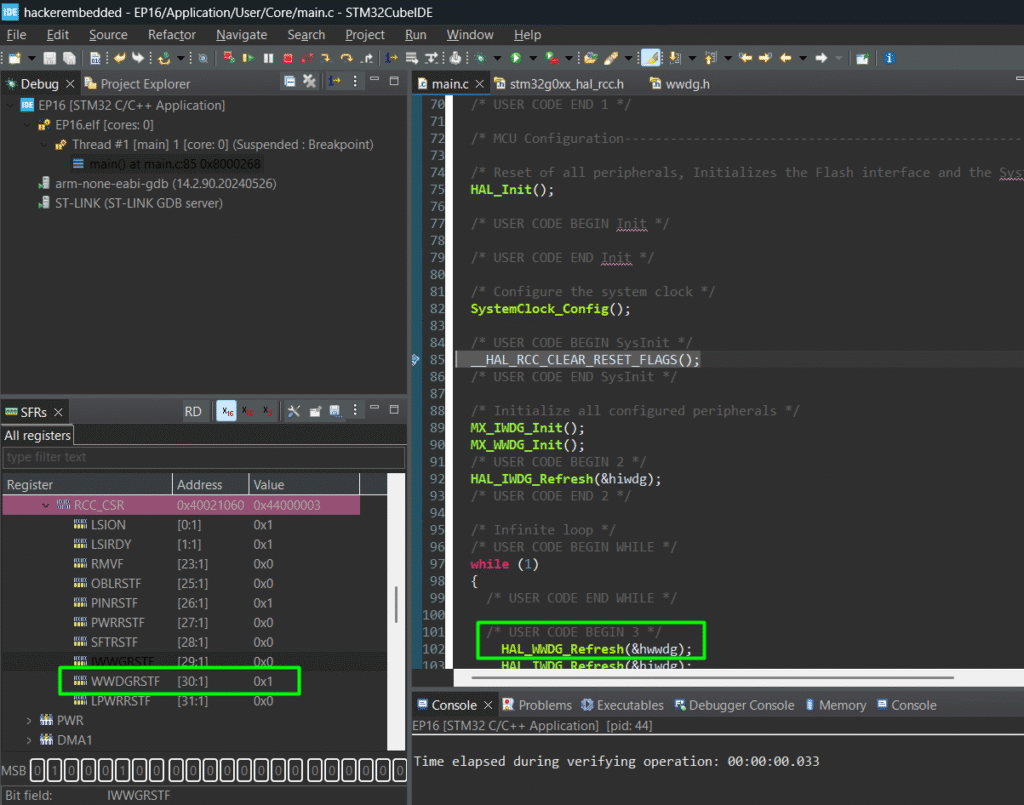Open SFRs settings wrench icon

(293, 411)
